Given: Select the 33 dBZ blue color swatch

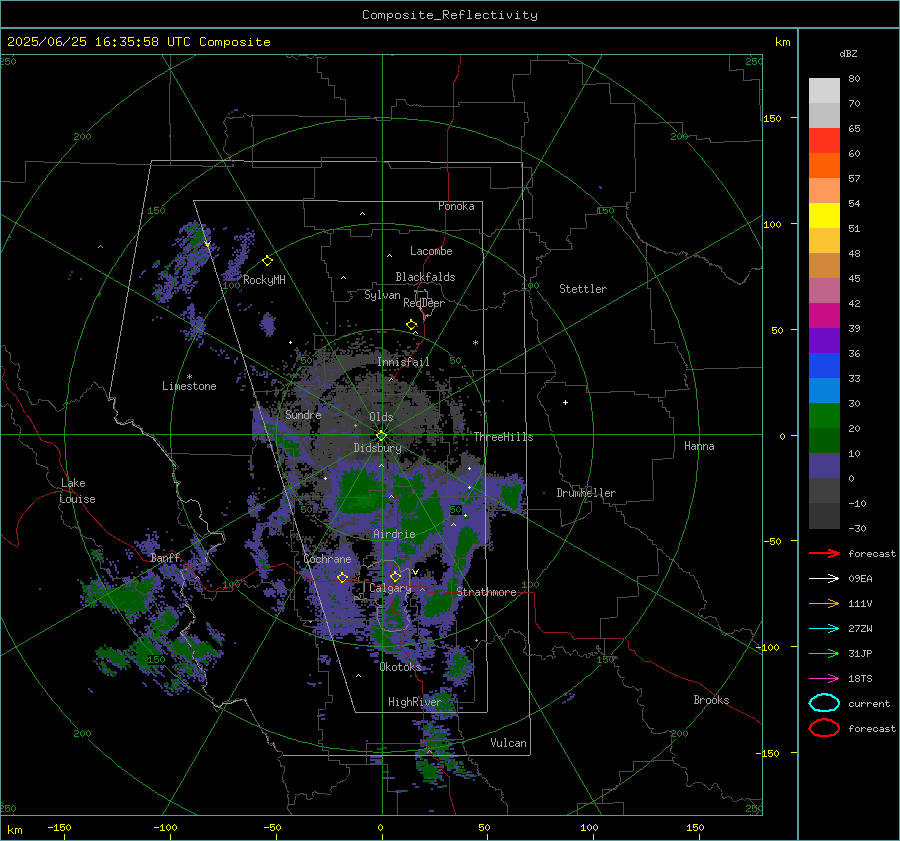Looking at the screenshot, I should click(824, 365).
